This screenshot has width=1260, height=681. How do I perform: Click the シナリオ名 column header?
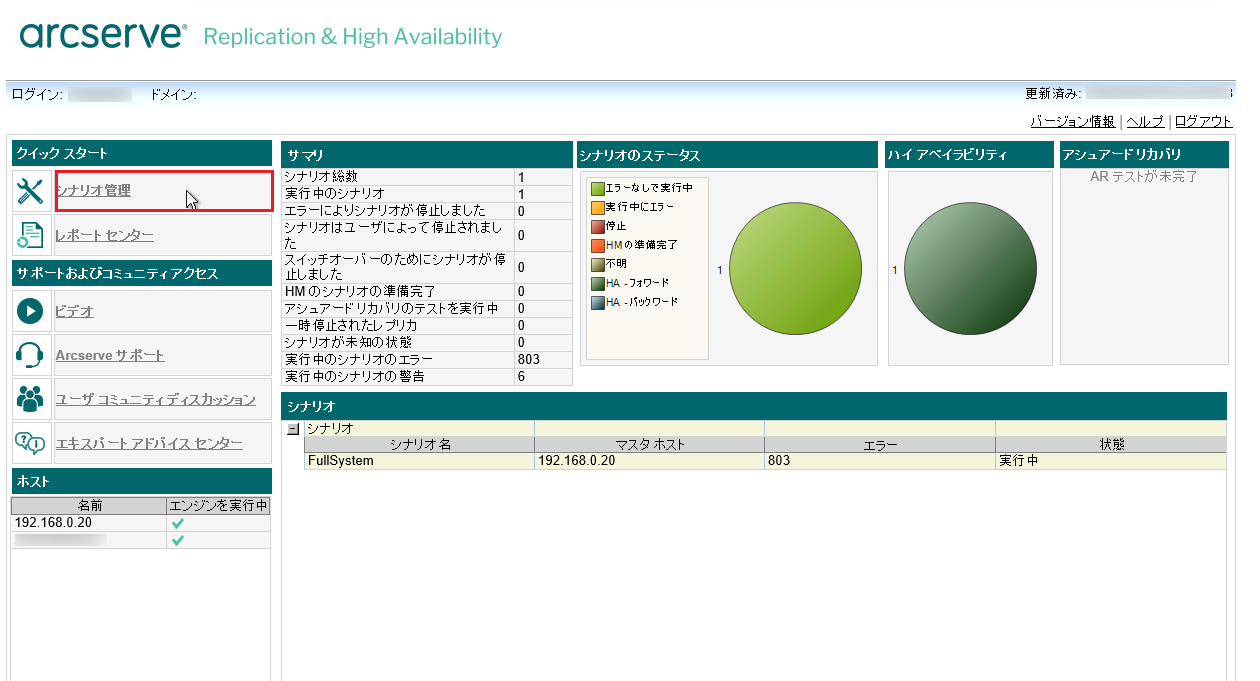coord(420,444)
